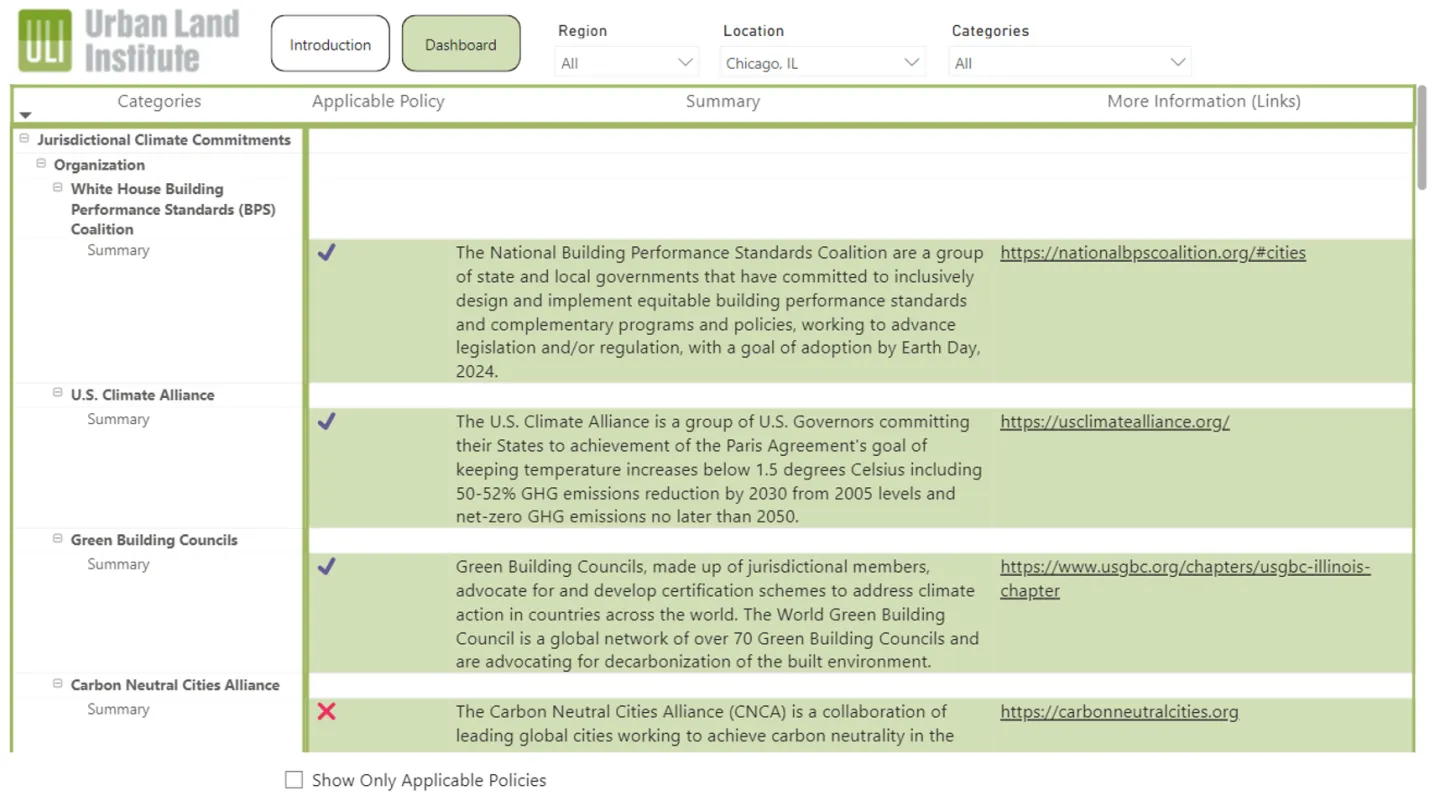Switch to the Introduction page
Screen dimensions: 1440x796
tap(330, 44)
